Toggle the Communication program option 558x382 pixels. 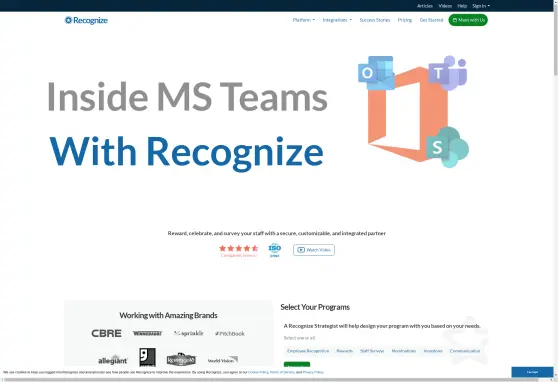point(465,351)
